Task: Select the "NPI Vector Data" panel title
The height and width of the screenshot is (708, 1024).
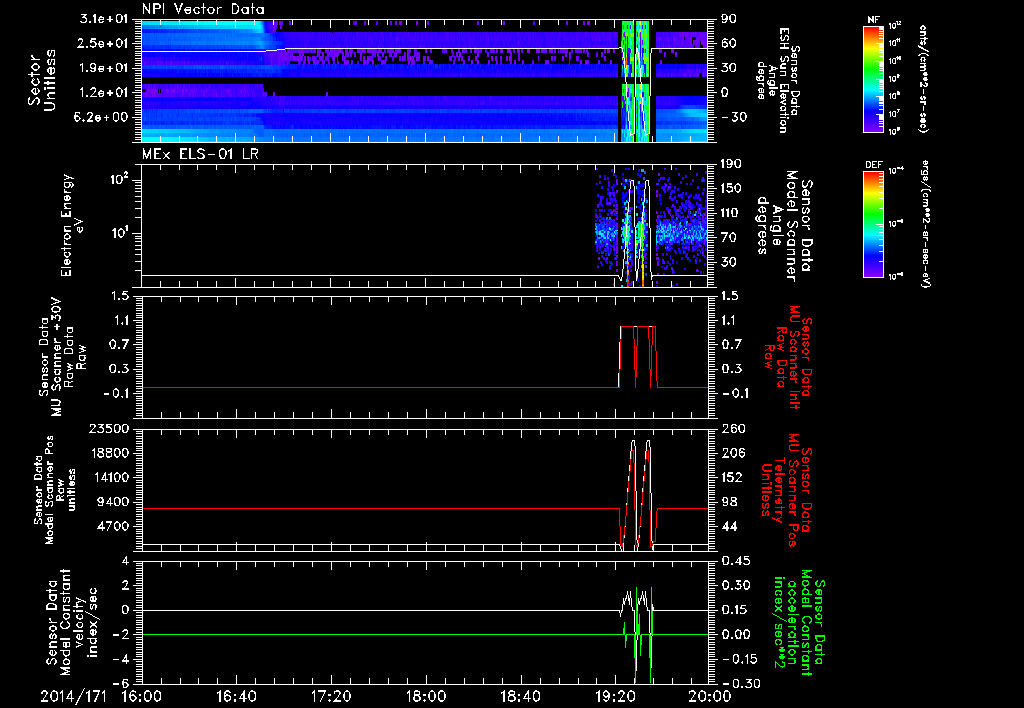Action: (204, 9)
